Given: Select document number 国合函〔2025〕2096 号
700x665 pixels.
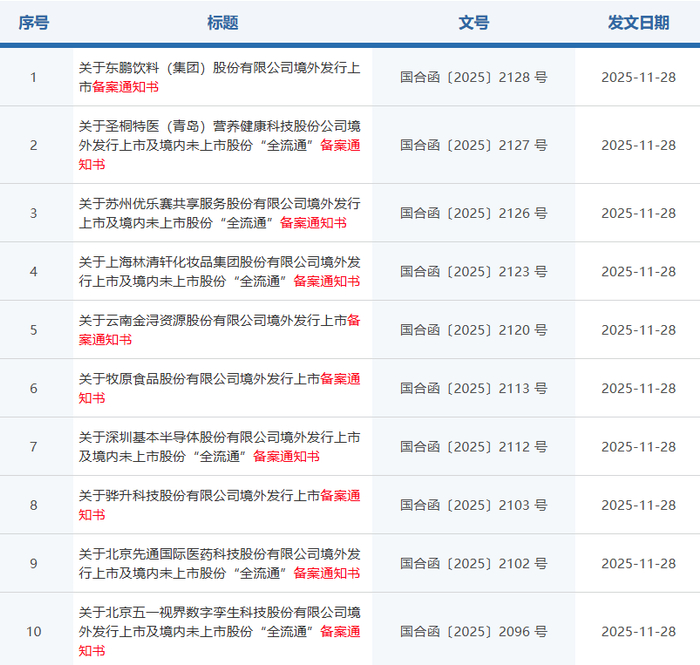Looking at the screenshot, I should [474, 632].
